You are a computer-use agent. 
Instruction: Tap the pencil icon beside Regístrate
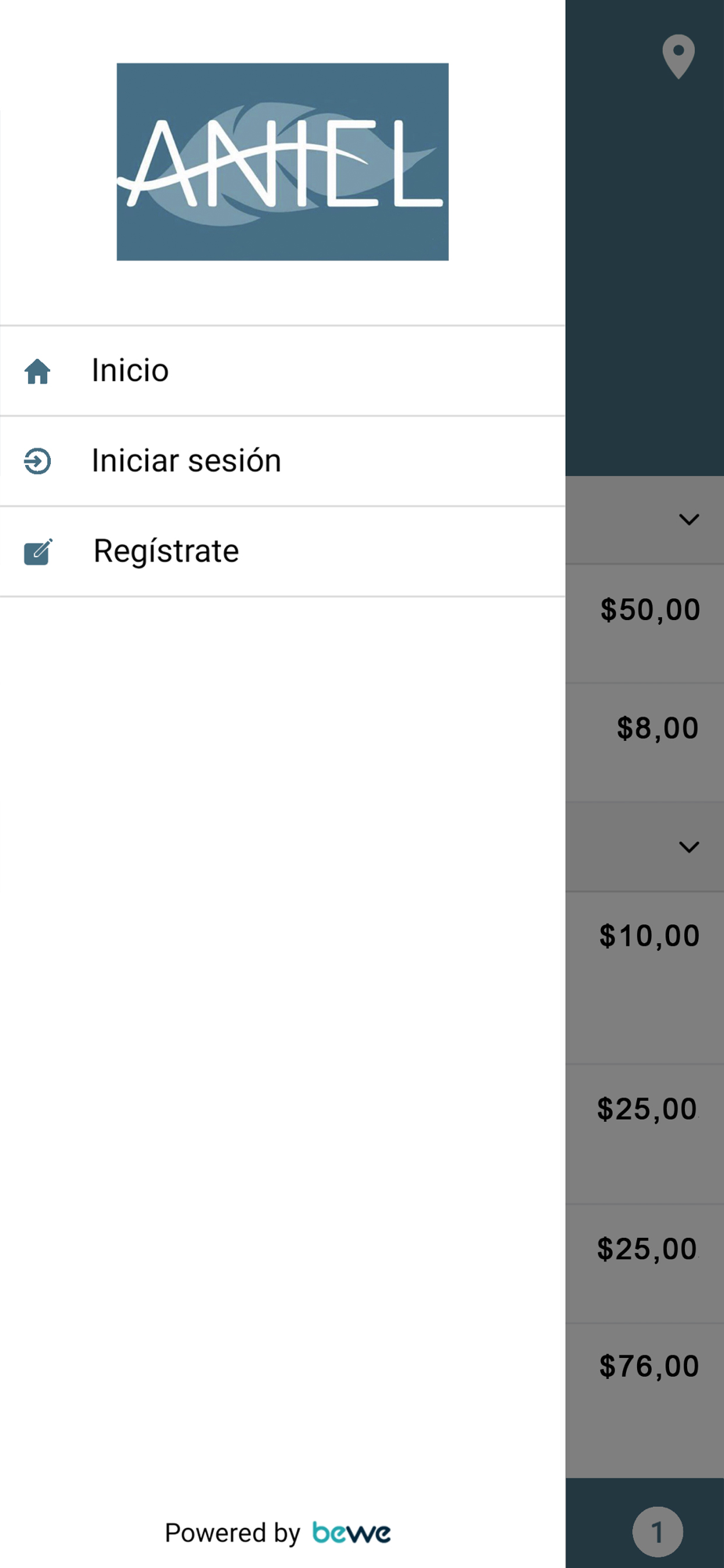point(38,551)
